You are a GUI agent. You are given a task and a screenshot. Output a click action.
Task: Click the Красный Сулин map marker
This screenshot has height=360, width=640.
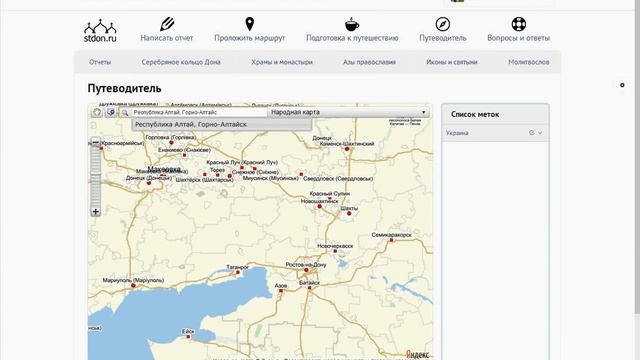point(330,199)
